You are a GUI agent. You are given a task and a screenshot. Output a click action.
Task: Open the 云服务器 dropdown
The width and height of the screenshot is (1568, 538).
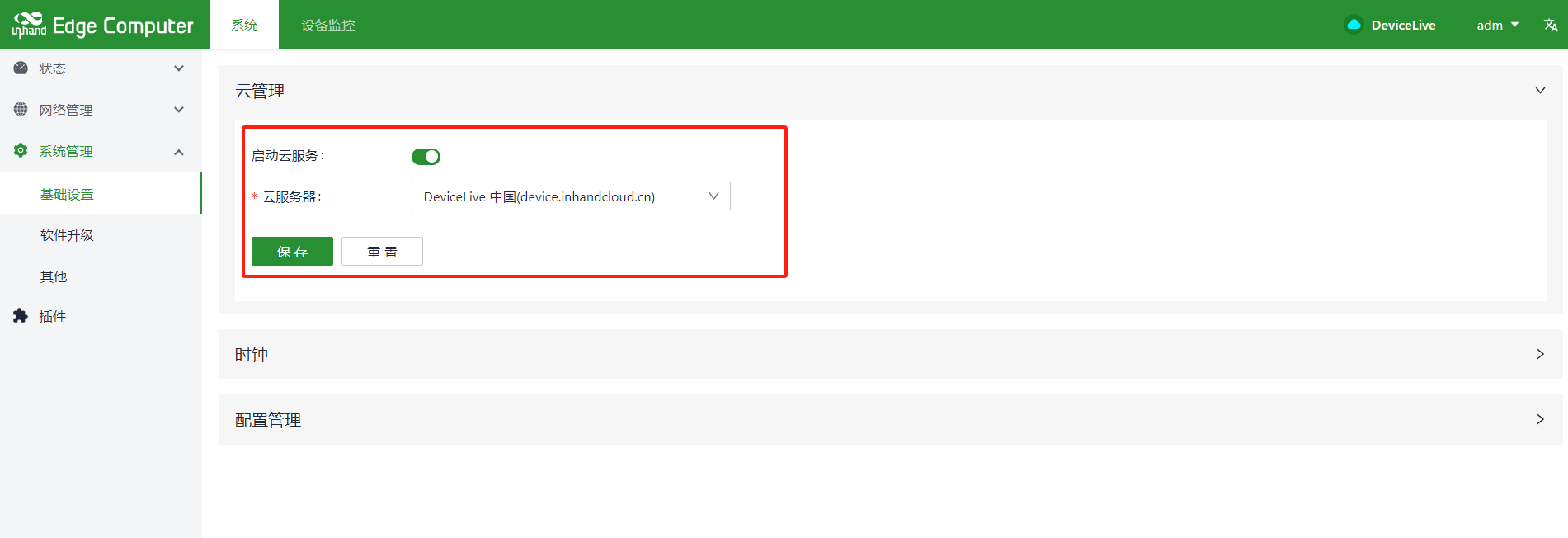pos(571,196)
